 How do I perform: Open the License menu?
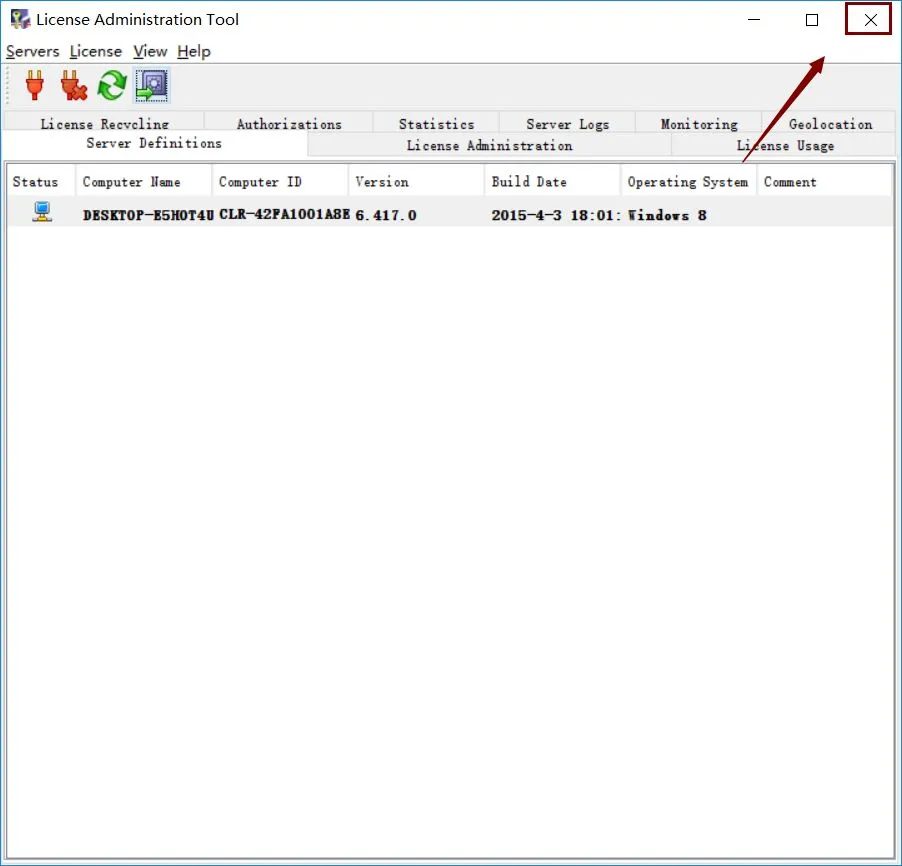click(x=95, y=51)
